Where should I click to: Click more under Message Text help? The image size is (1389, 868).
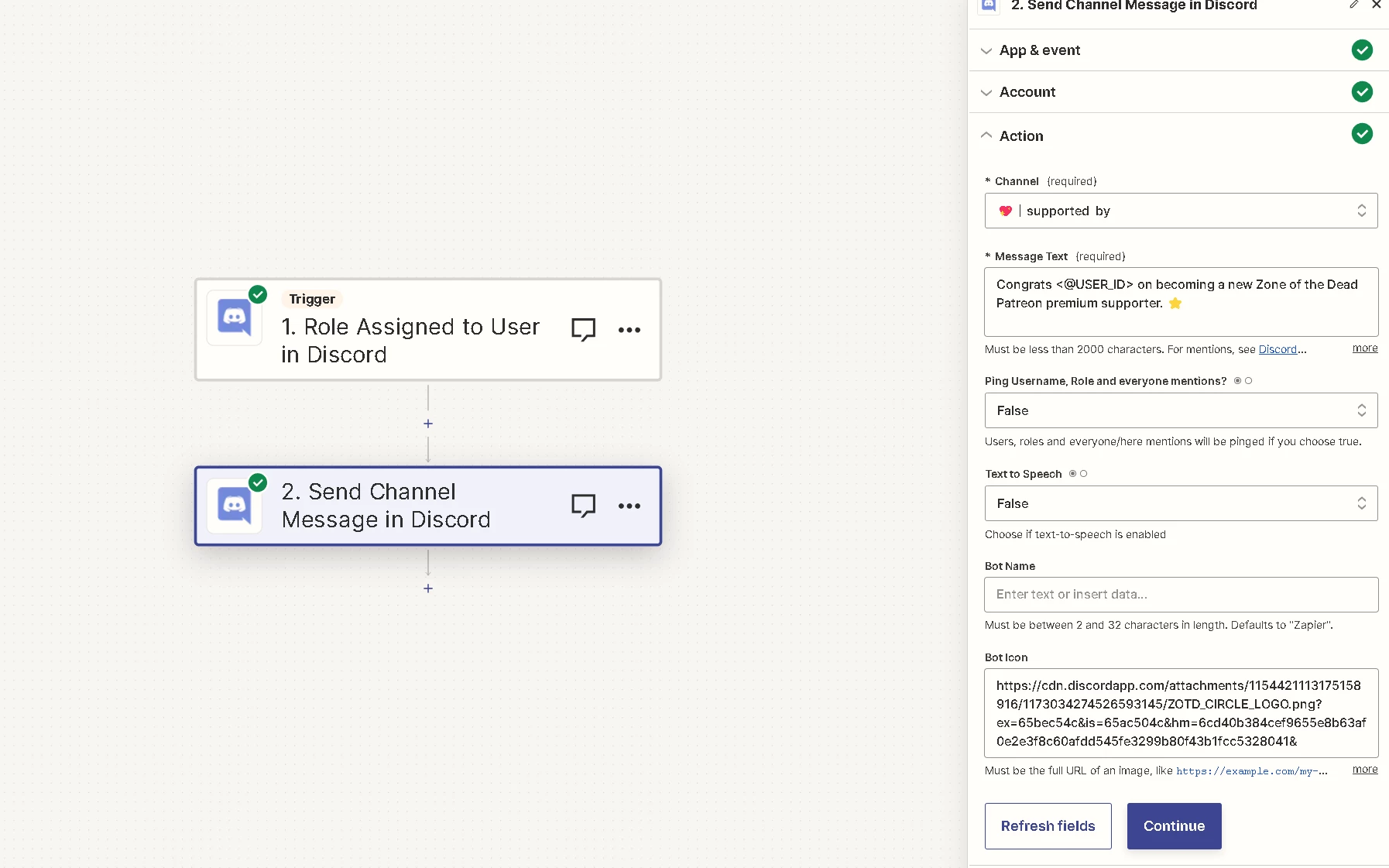point(1365,348)
